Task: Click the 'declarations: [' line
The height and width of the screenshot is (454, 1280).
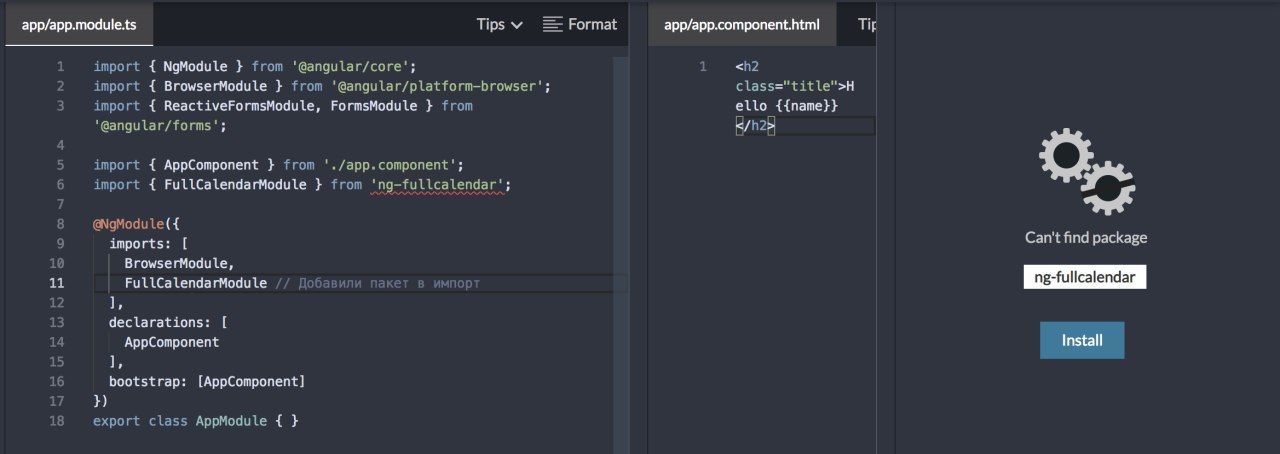Action: (168, 322)
